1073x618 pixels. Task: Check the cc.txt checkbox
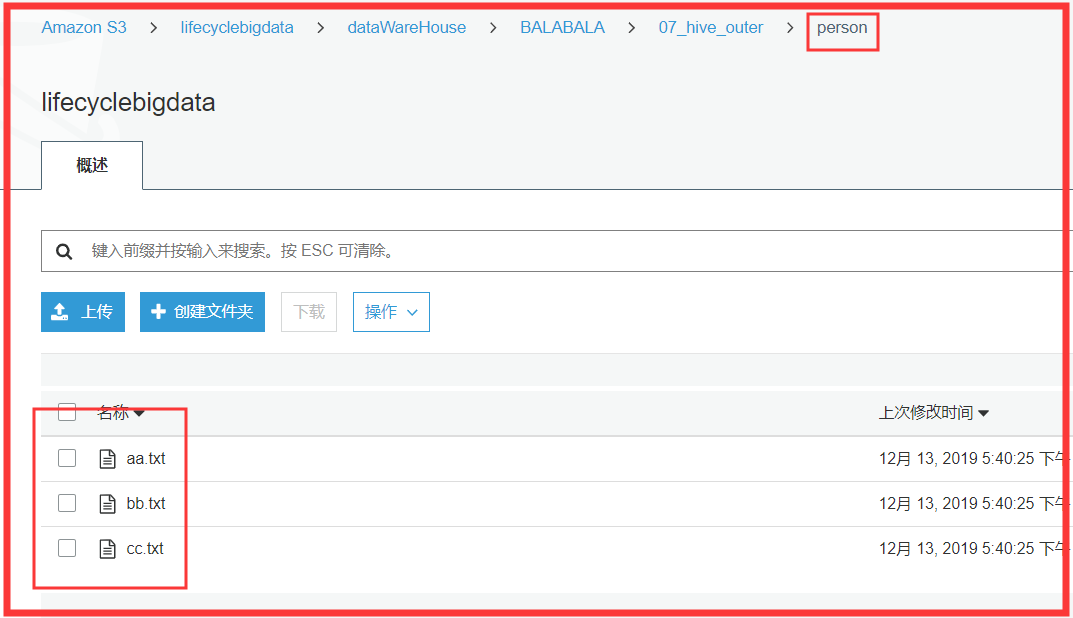click(67, 548)
